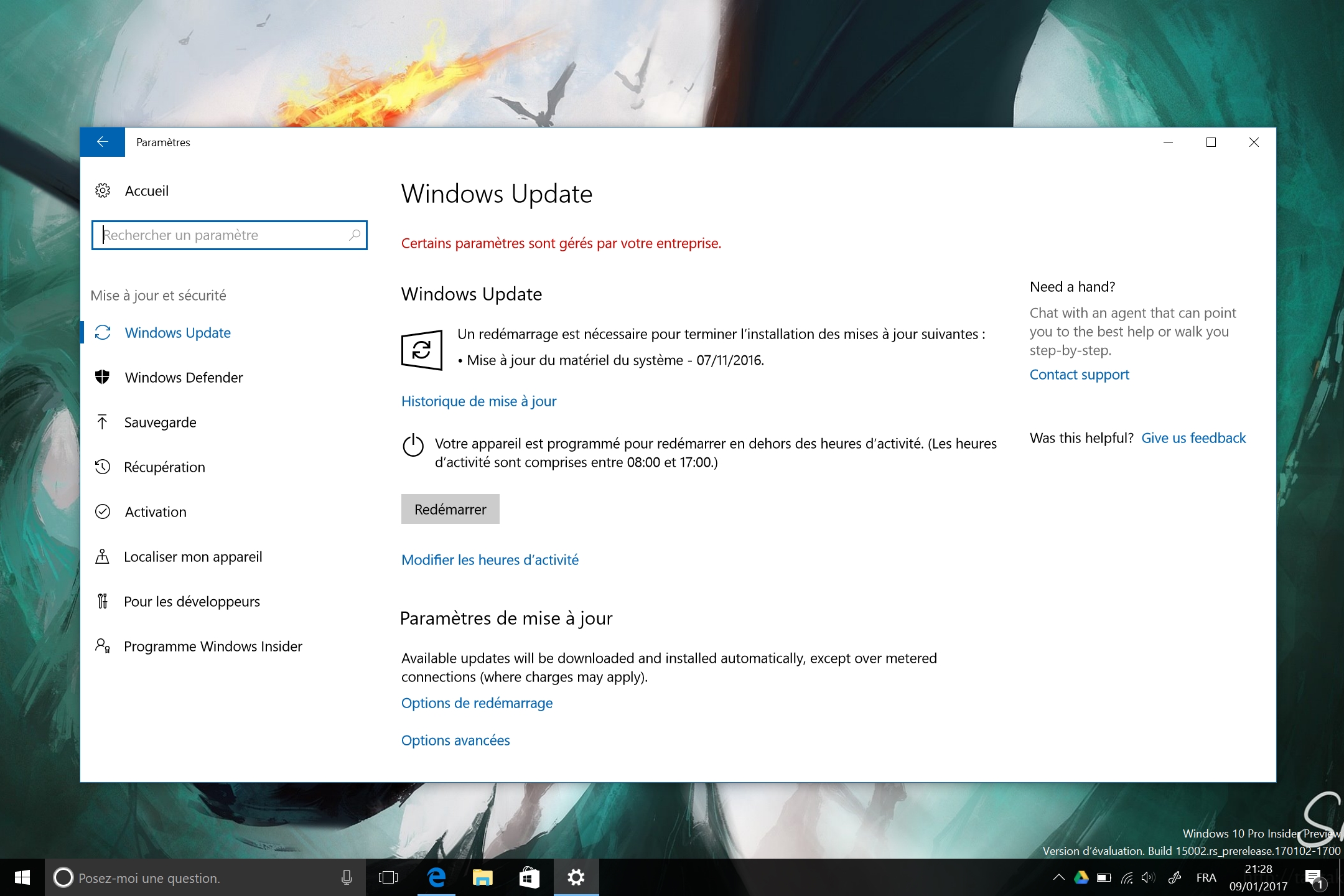
Task: Click the Contact support link
Action: 1079,375
